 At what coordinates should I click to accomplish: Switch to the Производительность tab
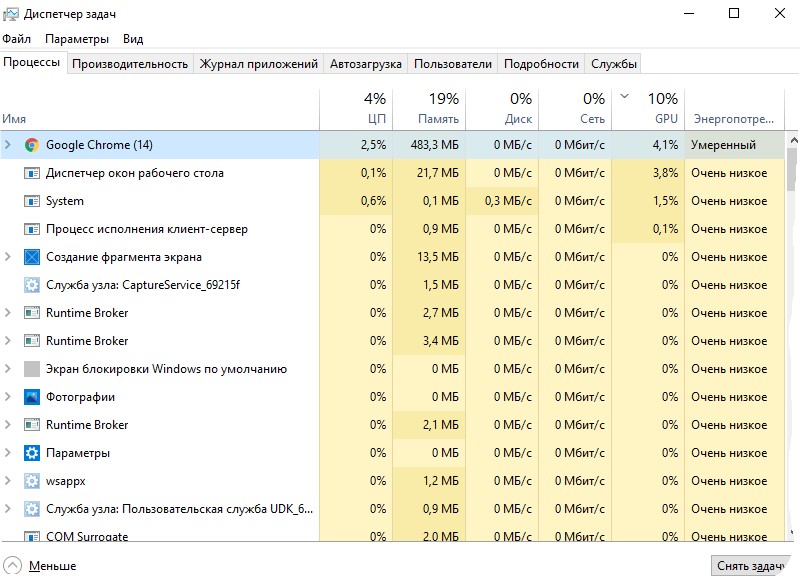coord(130,64)
